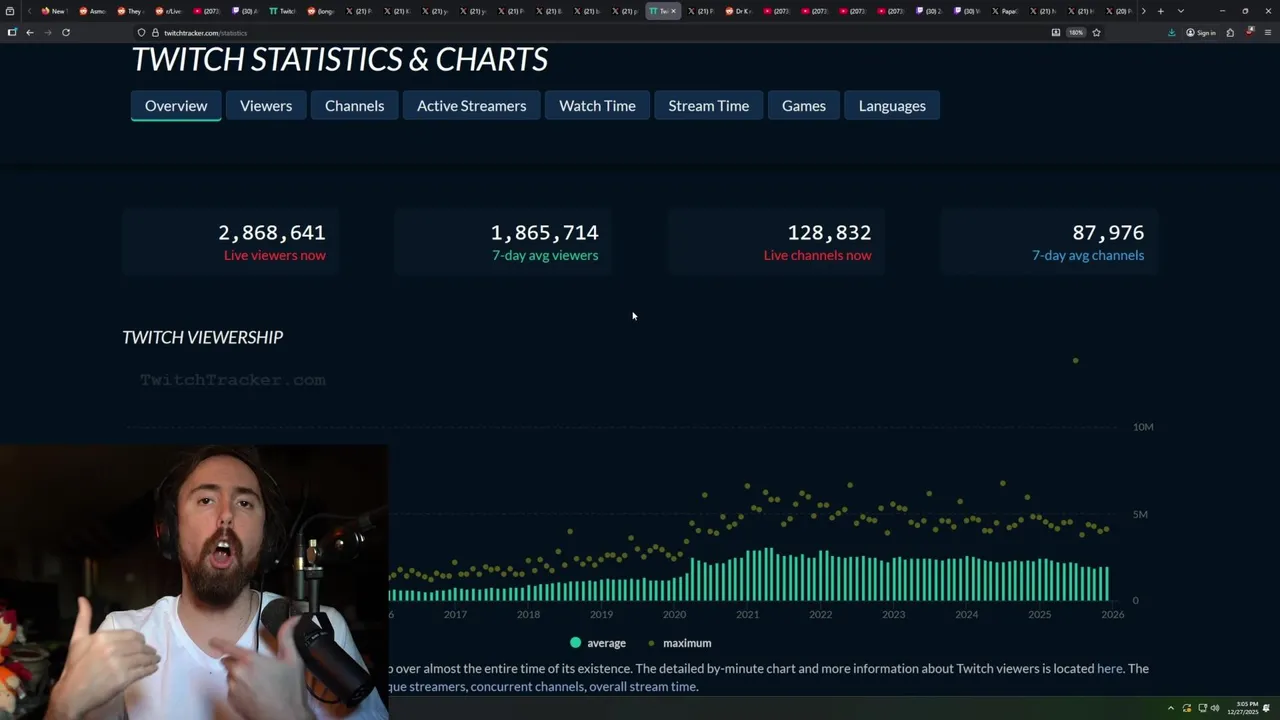1280x720 pixels.
Task: Open the Channels statistics tab
Action: tap(354, 106)
